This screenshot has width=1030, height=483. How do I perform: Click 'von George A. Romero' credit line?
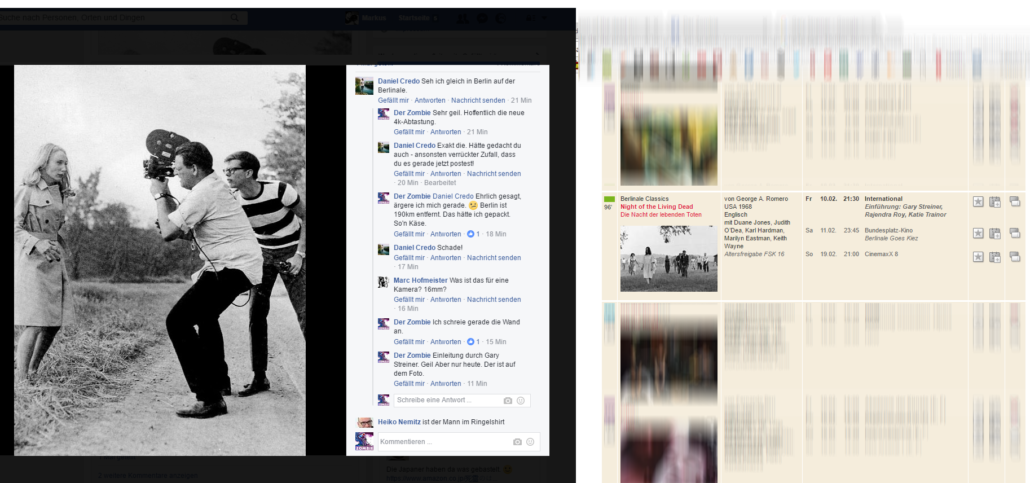(756, 198)
